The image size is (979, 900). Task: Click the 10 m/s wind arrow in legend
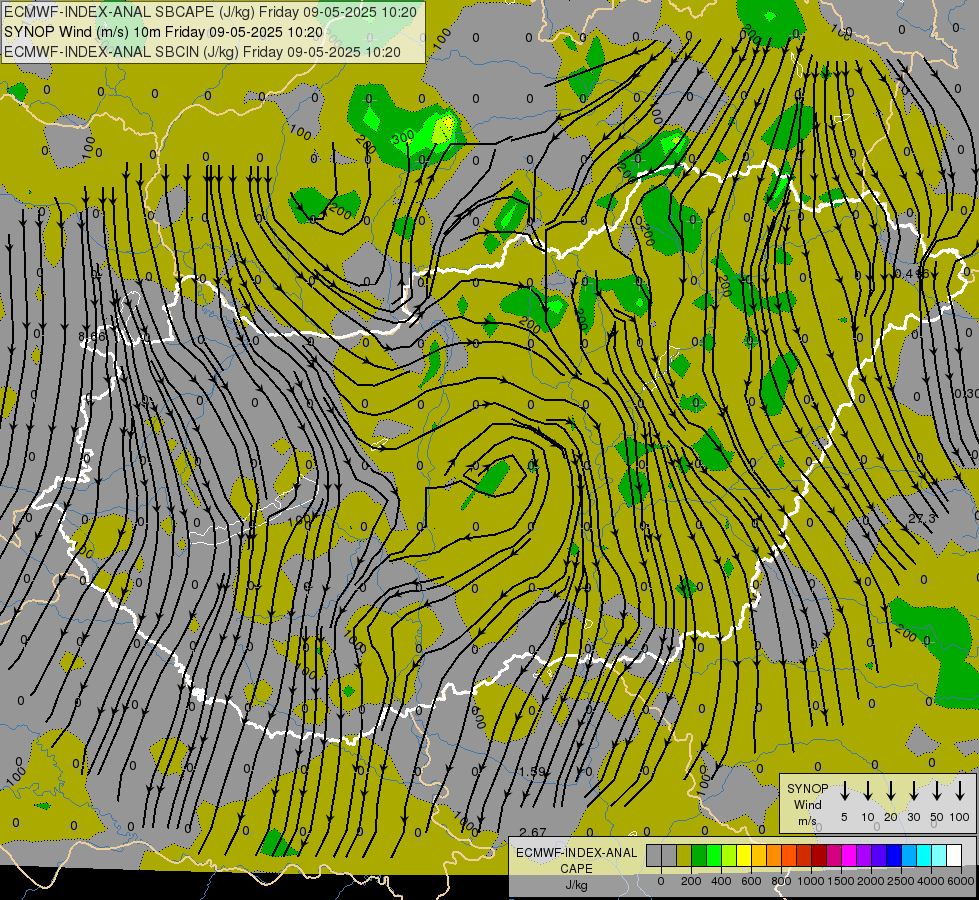pos(867,791)
